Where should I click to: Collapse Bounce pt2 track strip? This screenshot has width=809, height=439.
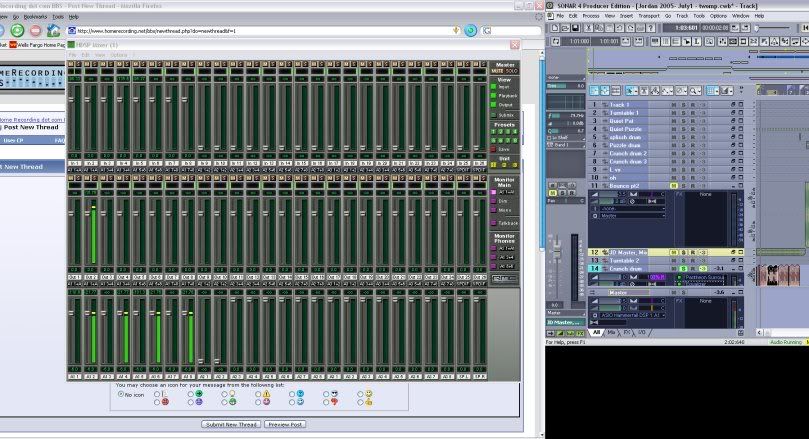click(733, 186)
